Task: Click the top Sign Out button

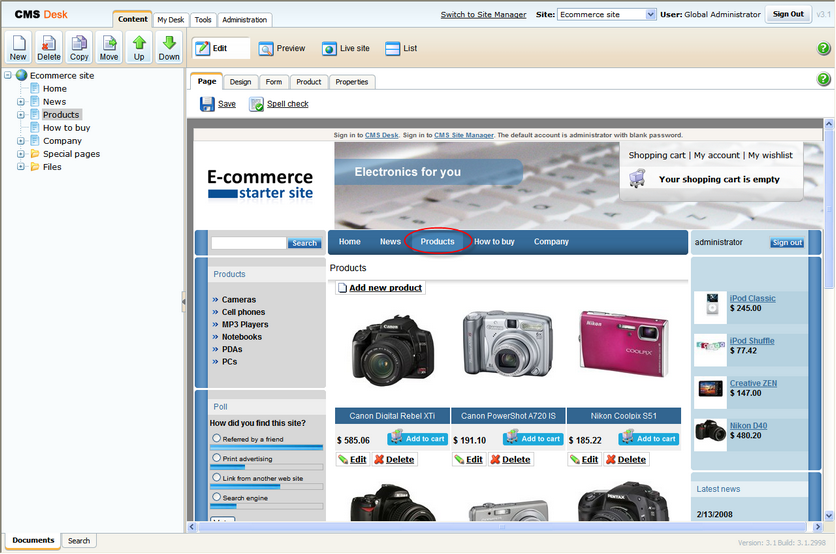Action: coord(788,14)
